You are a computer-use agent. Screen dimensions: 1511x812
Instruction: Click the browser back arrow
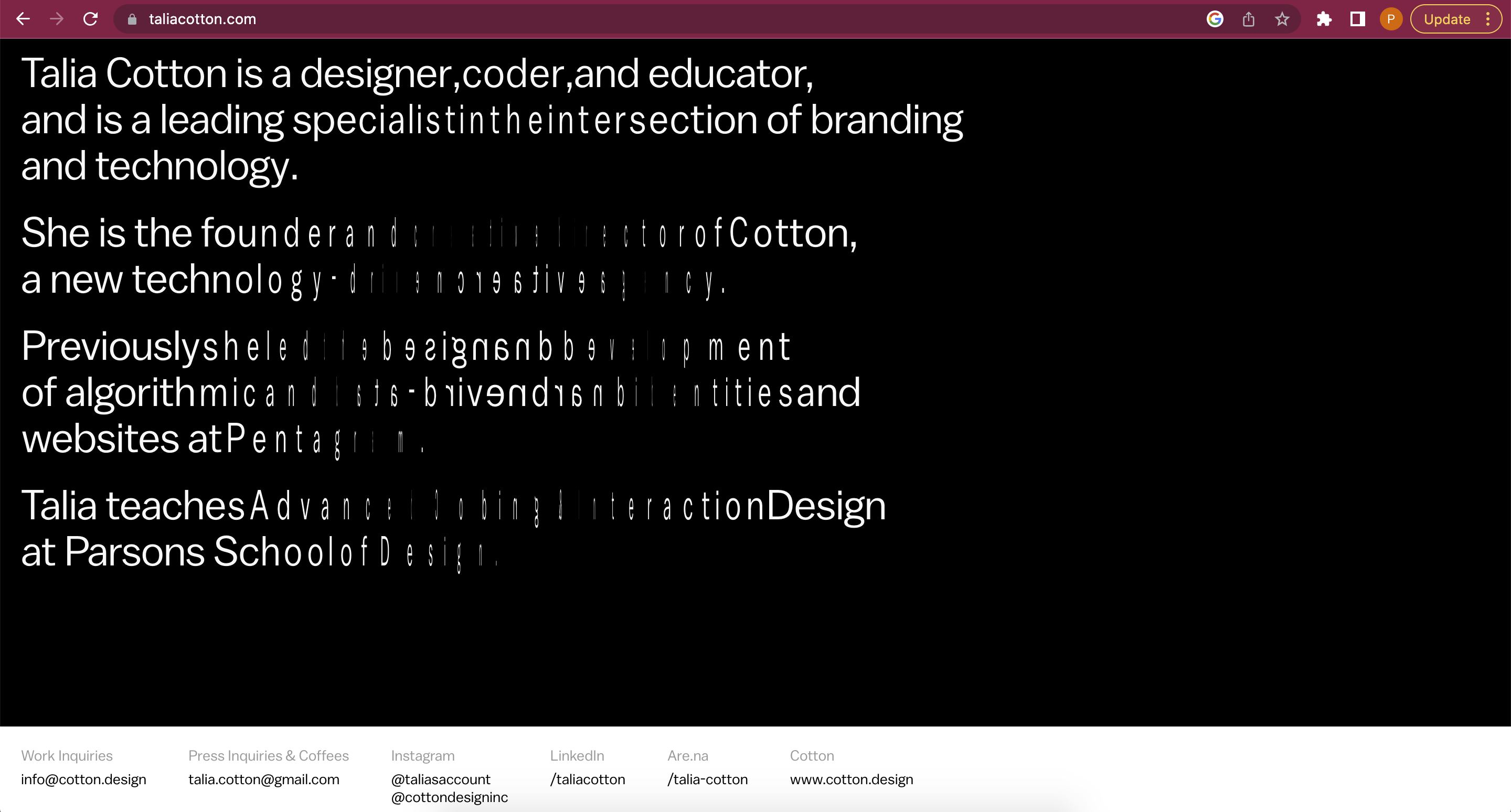24,19
